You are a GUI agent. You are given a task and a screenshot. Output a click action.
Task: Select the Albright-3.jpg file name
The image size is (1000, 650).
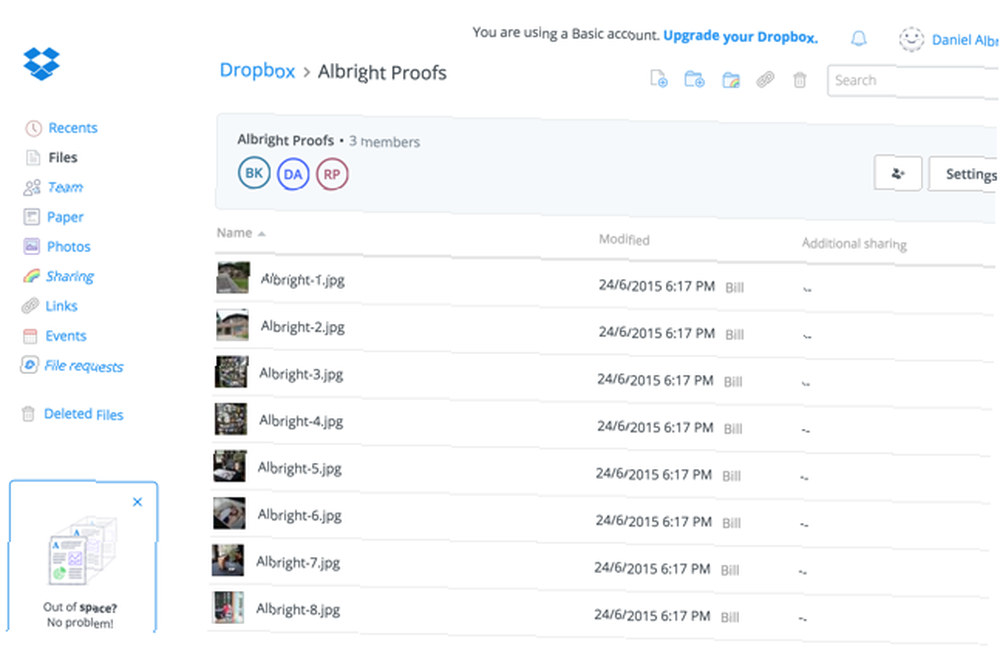pyautogui.click(x=301, y=374)
